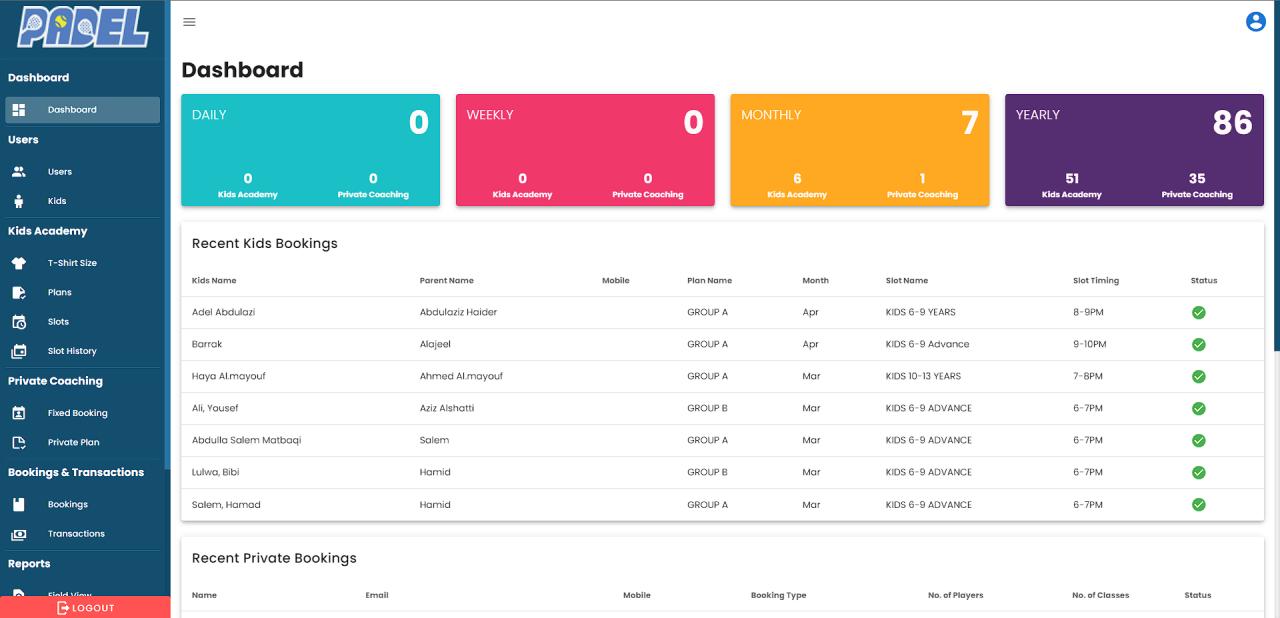This screenshot has height=618, width=1280.
Task: Click the Plans document icon
Action: [19, 292]
